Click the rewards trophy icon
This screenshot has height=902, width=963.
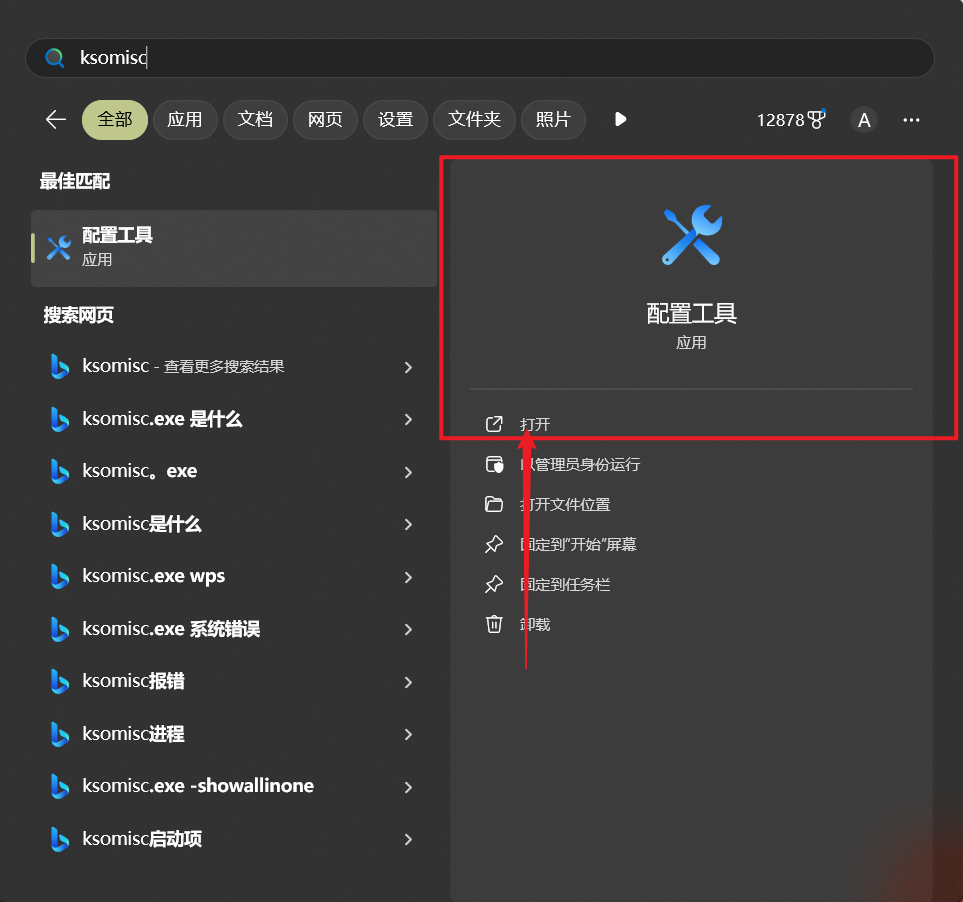816,119
